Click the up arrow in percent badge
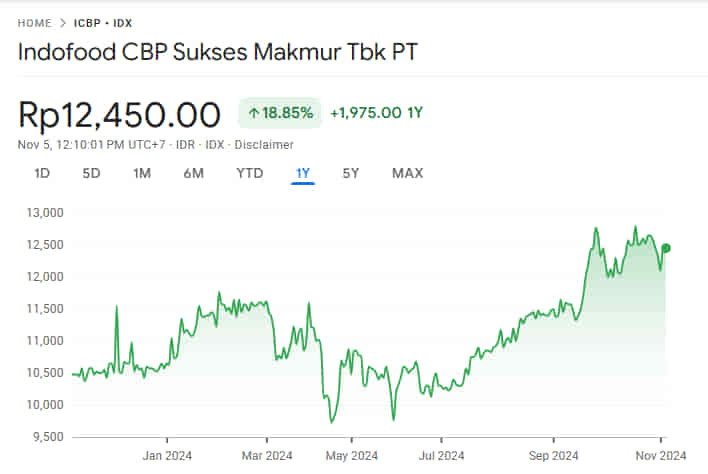The height and width of the screenshot is (474, 708). click(x=254, y=112)
